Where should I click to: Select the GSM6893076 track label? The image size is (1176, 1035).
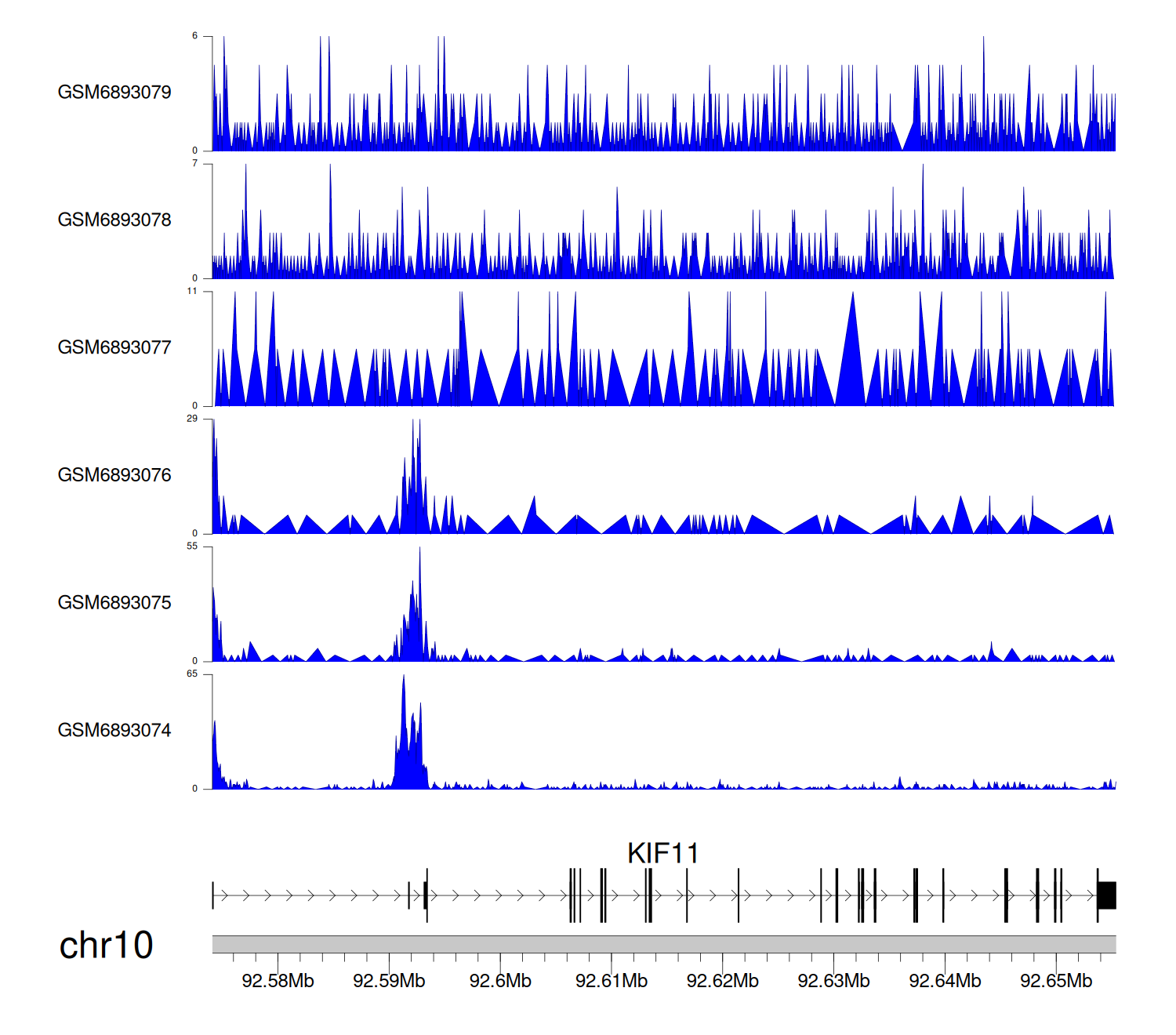(114, 475)
